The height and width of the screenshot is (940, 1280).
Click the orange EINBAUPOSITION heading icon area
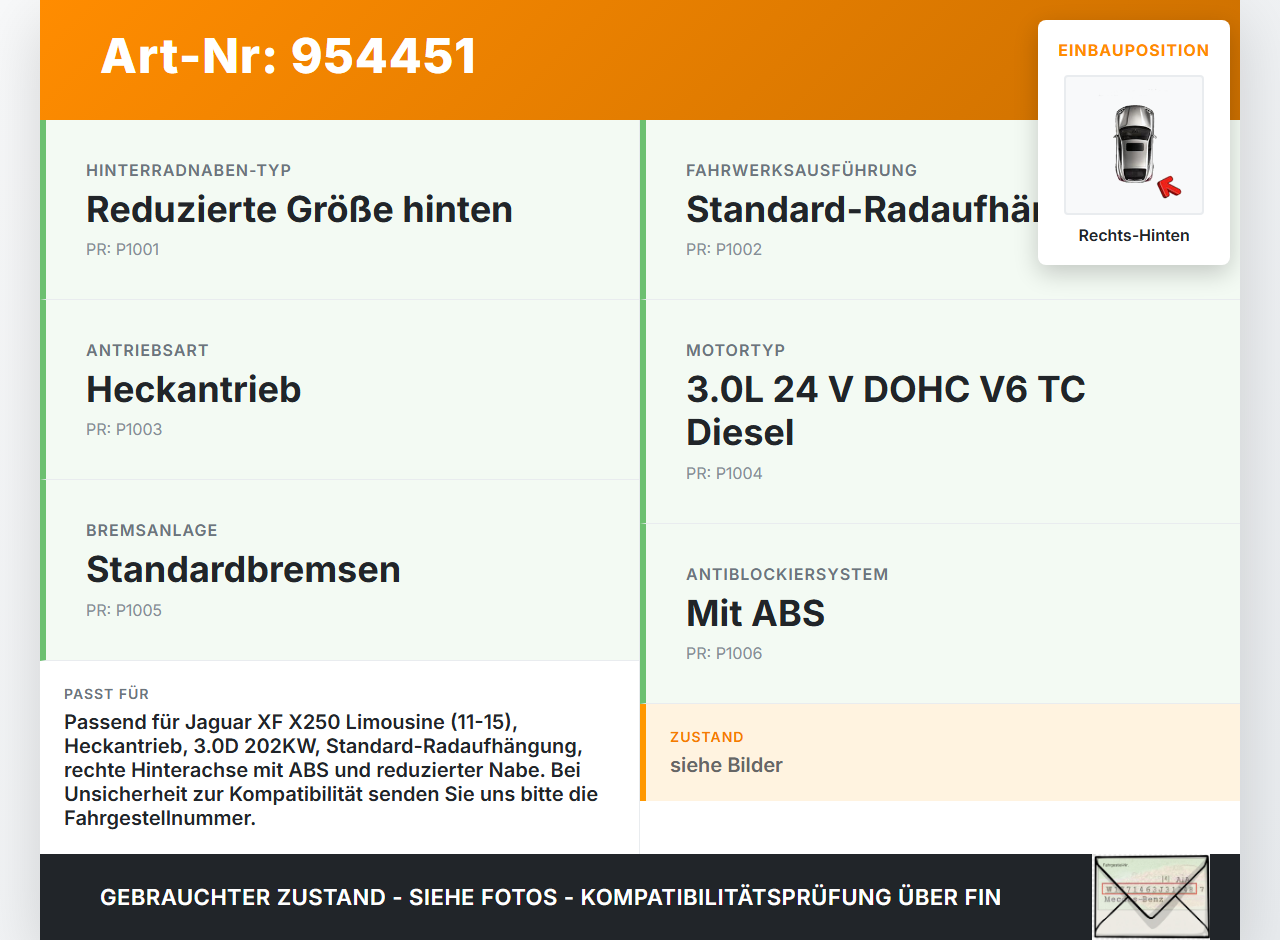1133,50
